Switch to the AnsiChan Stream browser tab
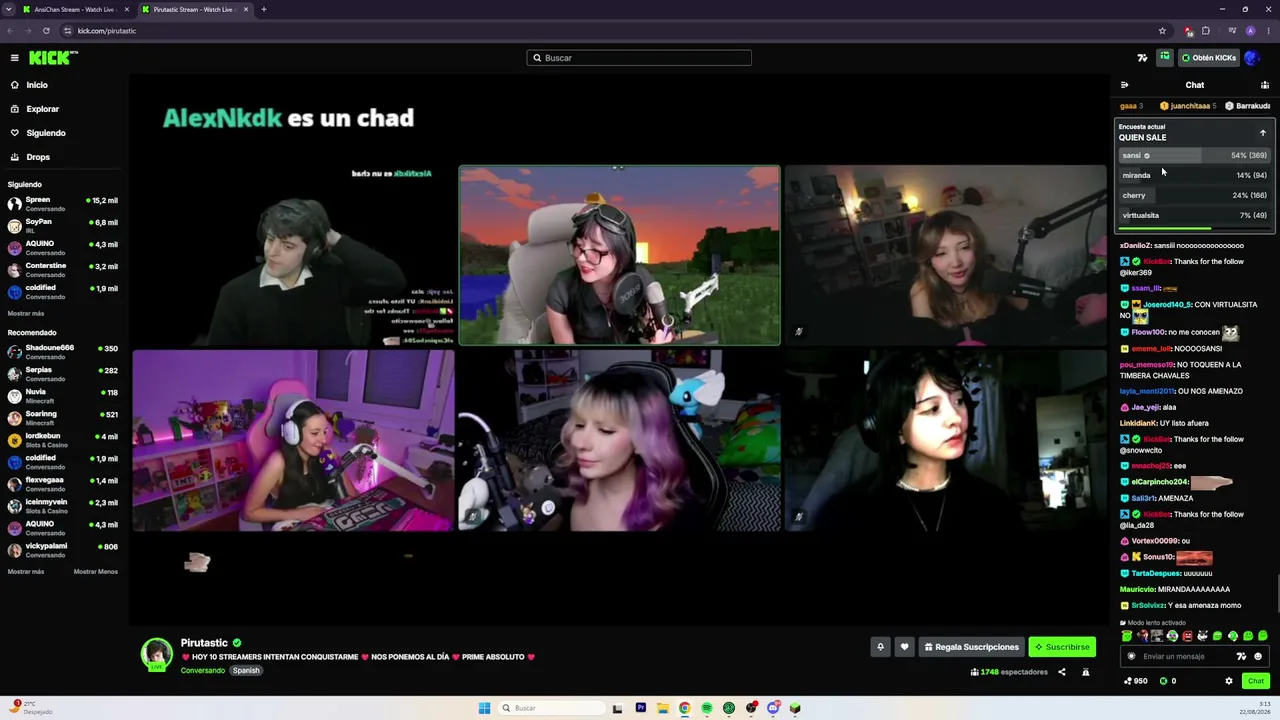Screen dimensions: 1280x720 click(74, 9)
